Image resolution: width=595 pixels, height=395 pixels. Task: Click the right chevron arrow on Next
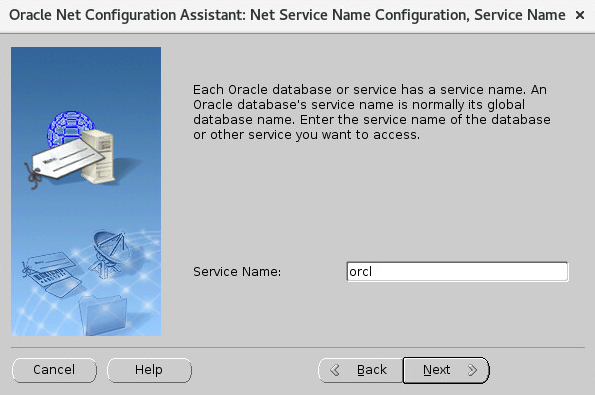tap(472, 370)
